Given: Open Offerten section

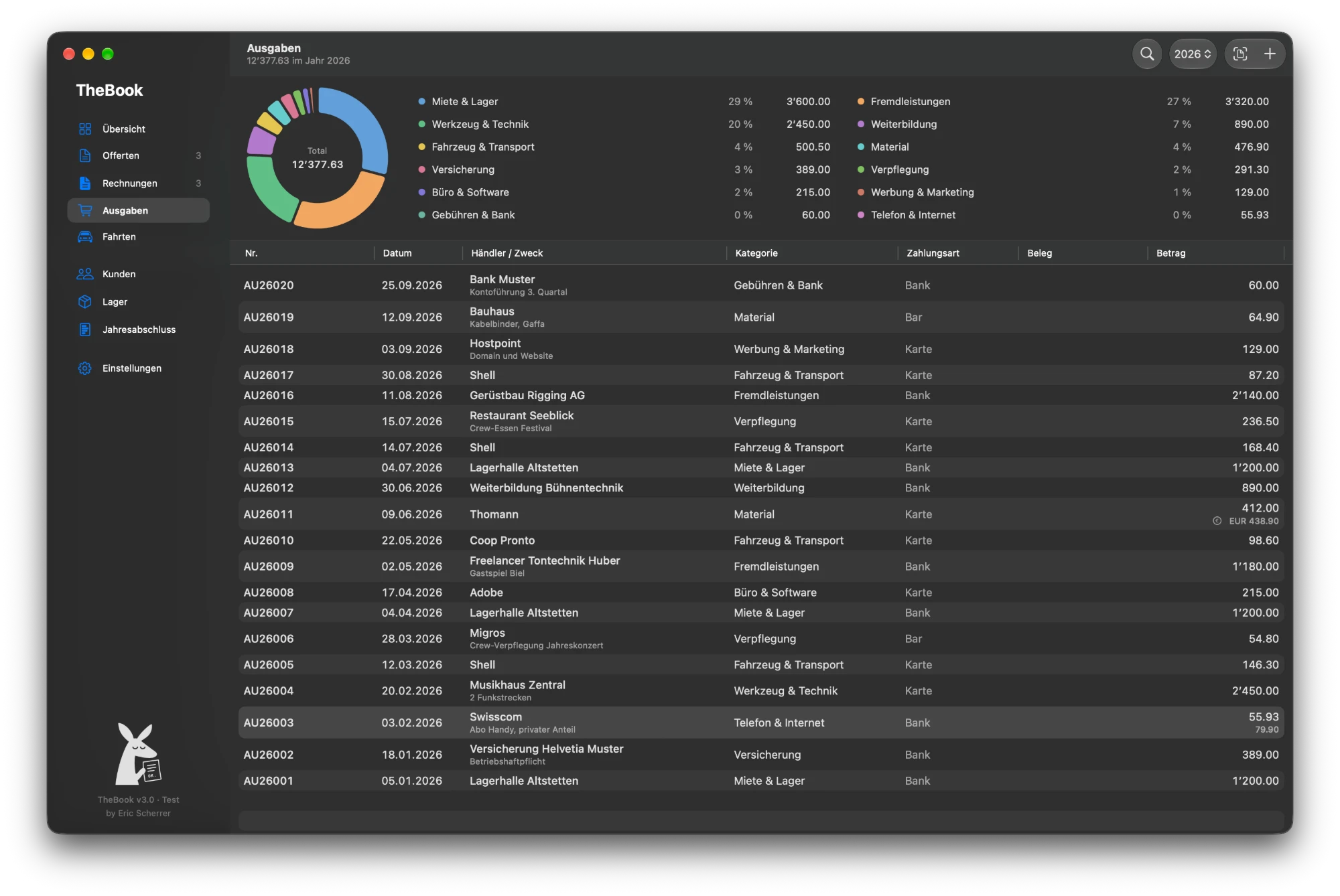Looking at the screenshot, I should 139,155.
